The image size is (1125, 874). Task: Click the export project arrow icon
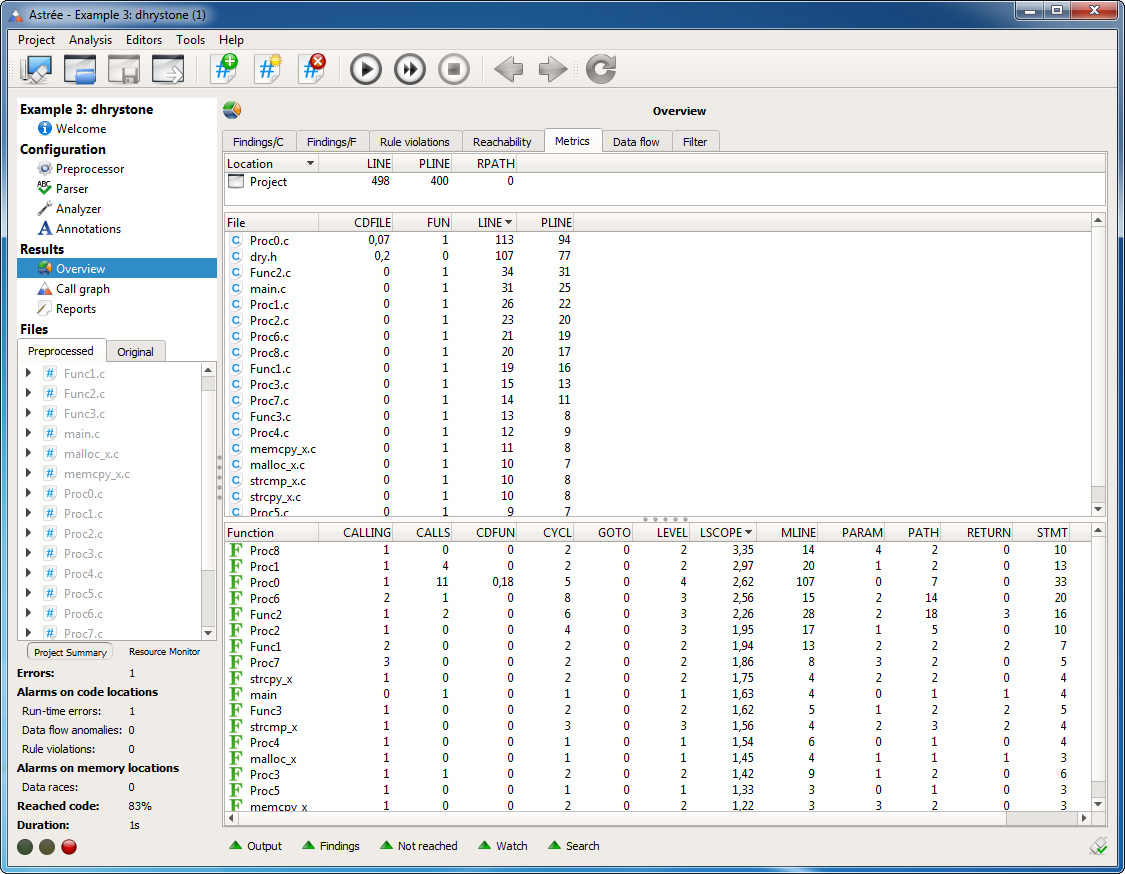click(168, 70)
